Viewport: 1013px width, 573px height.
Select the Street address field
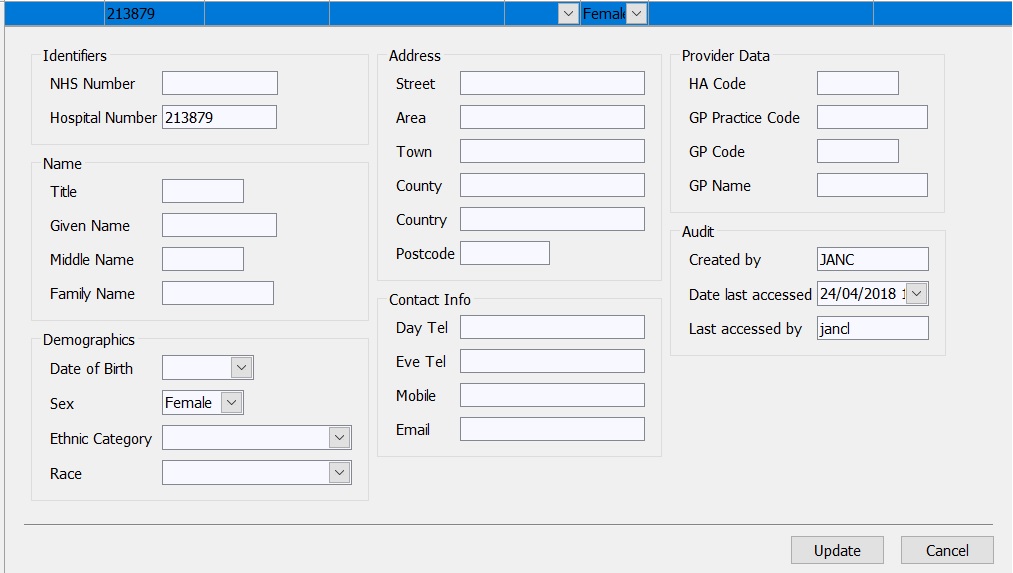click(x=552, y=83)
